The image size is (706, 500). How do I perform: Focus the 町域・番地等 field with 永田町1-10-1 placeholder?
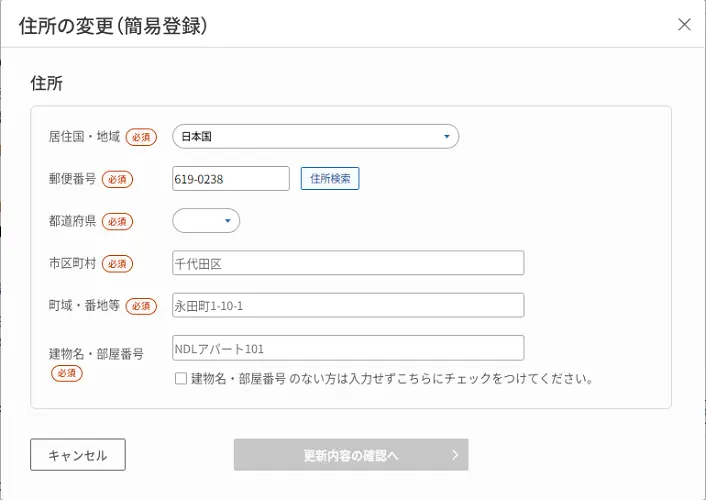pyautogui.click(x=348, y=305)
